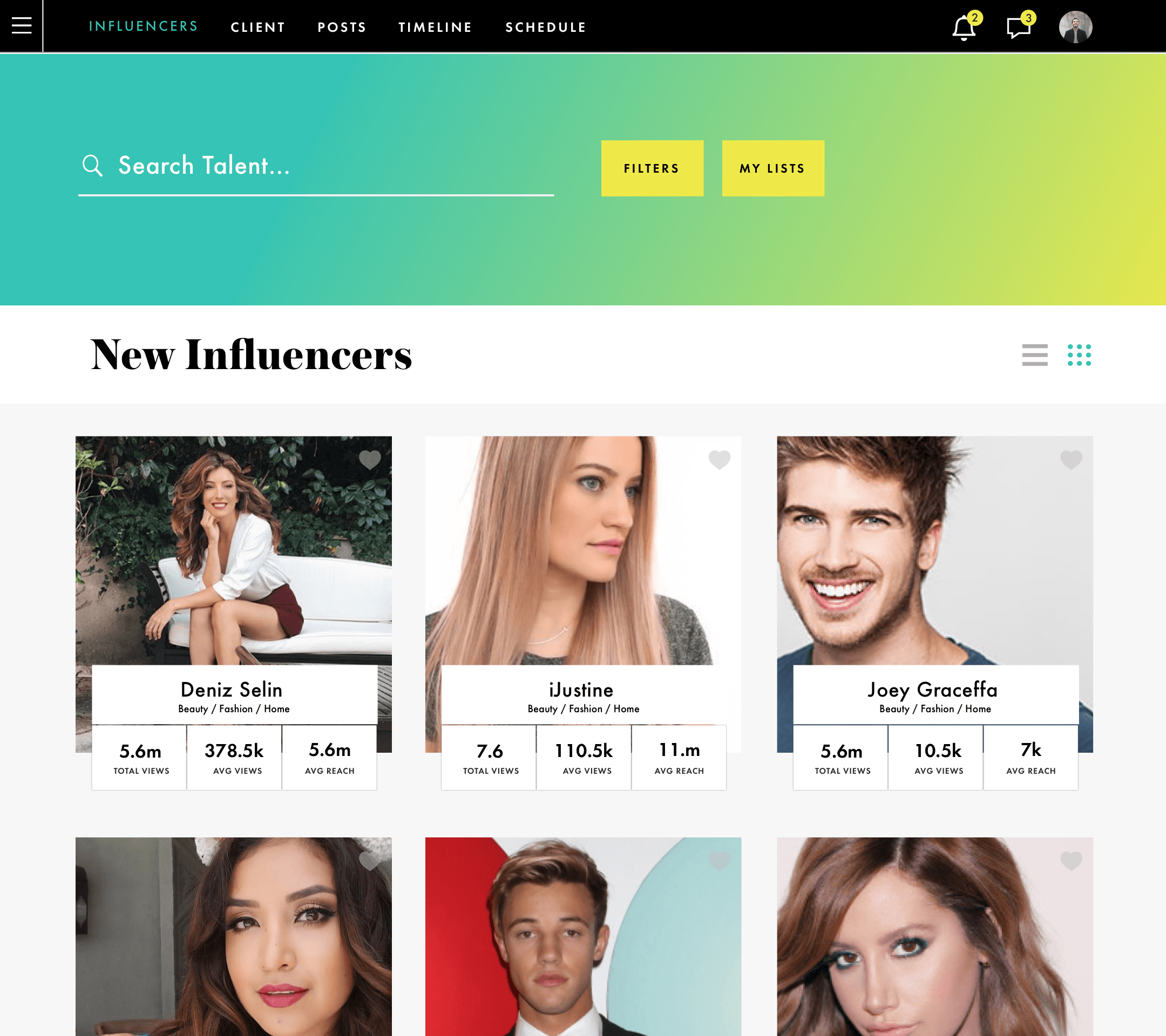
Task: Favorite iJustine with heart icon
Action: coord(720,460)
